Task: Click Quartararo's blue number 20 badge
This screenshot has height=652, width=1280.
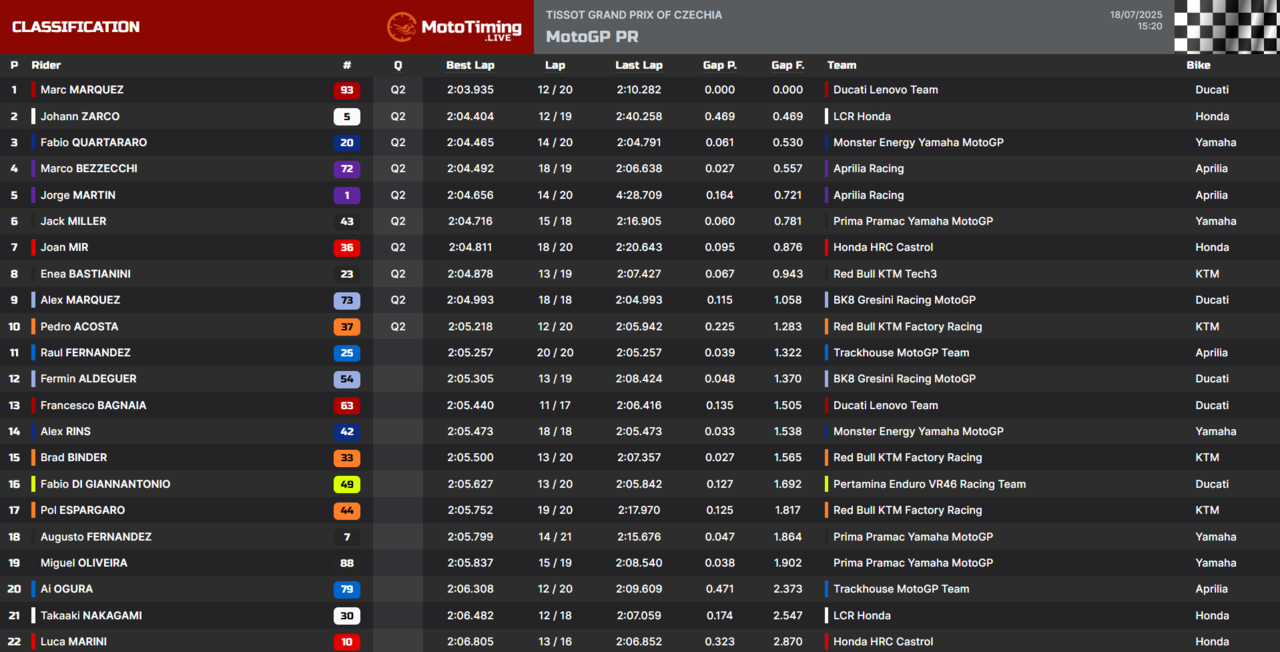Action: pos(347,143)
